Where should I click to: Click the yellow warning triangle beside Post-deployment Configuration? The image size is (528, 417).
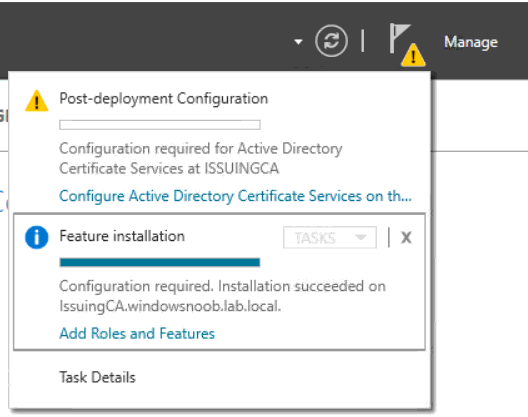(x=37, y=101)
